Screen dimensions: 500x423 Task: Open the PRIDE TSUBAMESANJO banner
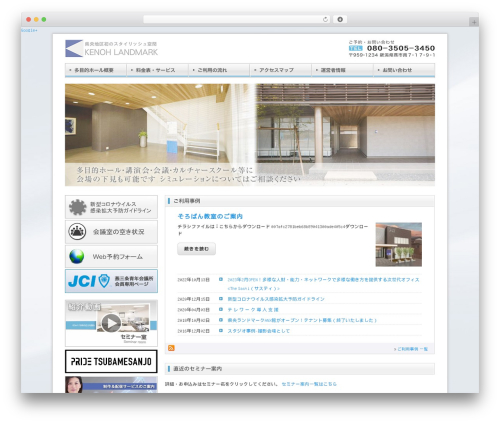(x=111, y=361)
